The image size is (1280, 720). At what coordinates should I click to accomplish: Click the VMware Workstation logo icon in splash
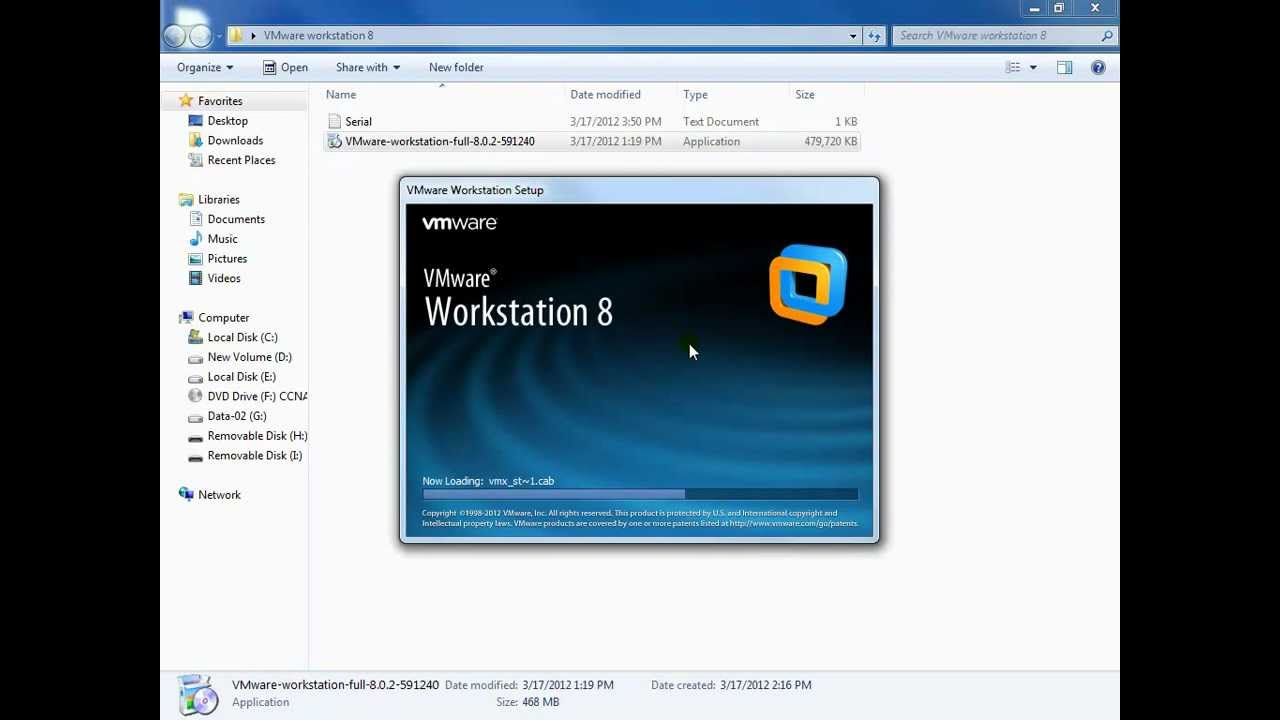(x=808, y=284)
